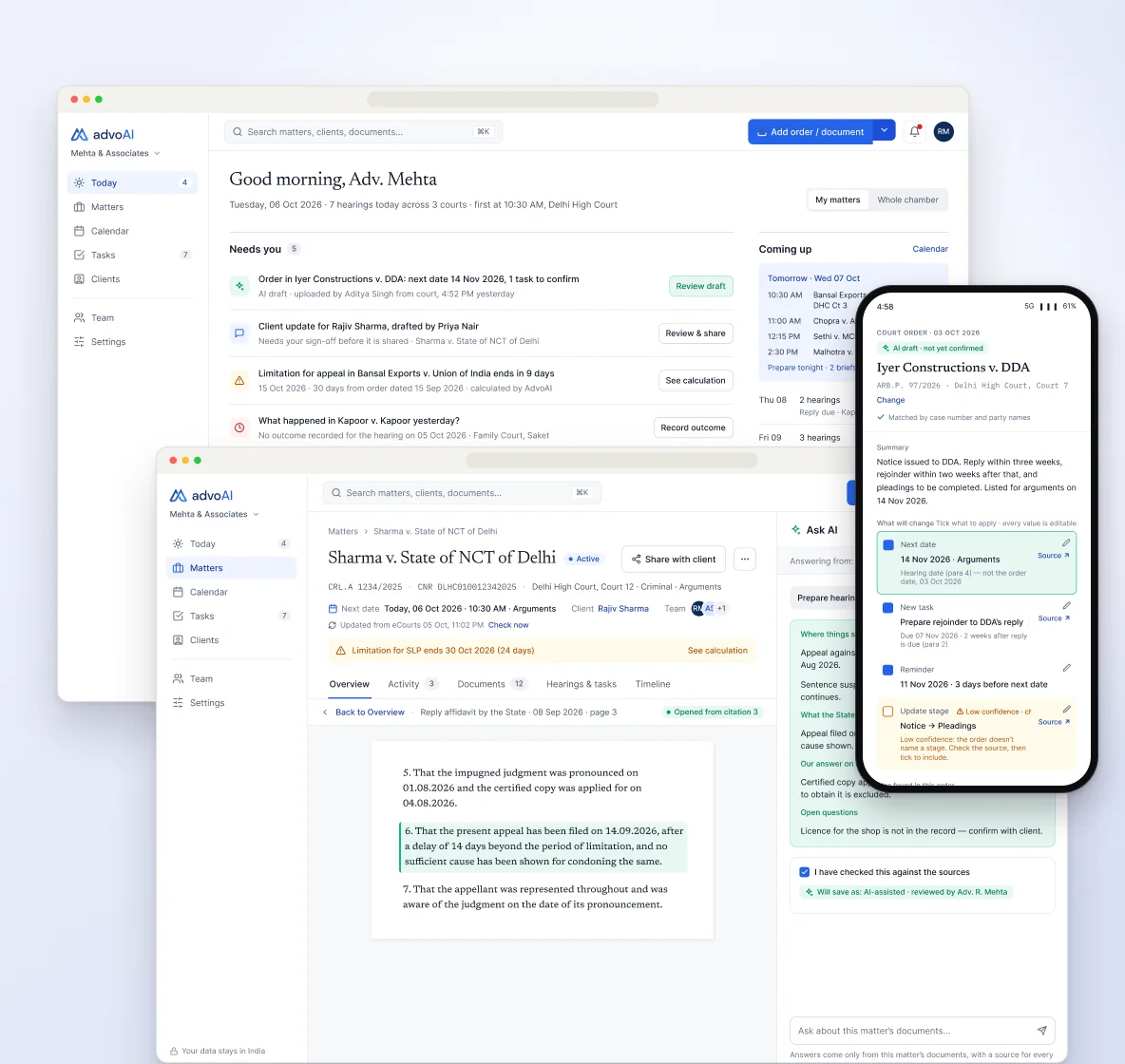Open Add order / document dropdown arrow

(x=884, y=130)
